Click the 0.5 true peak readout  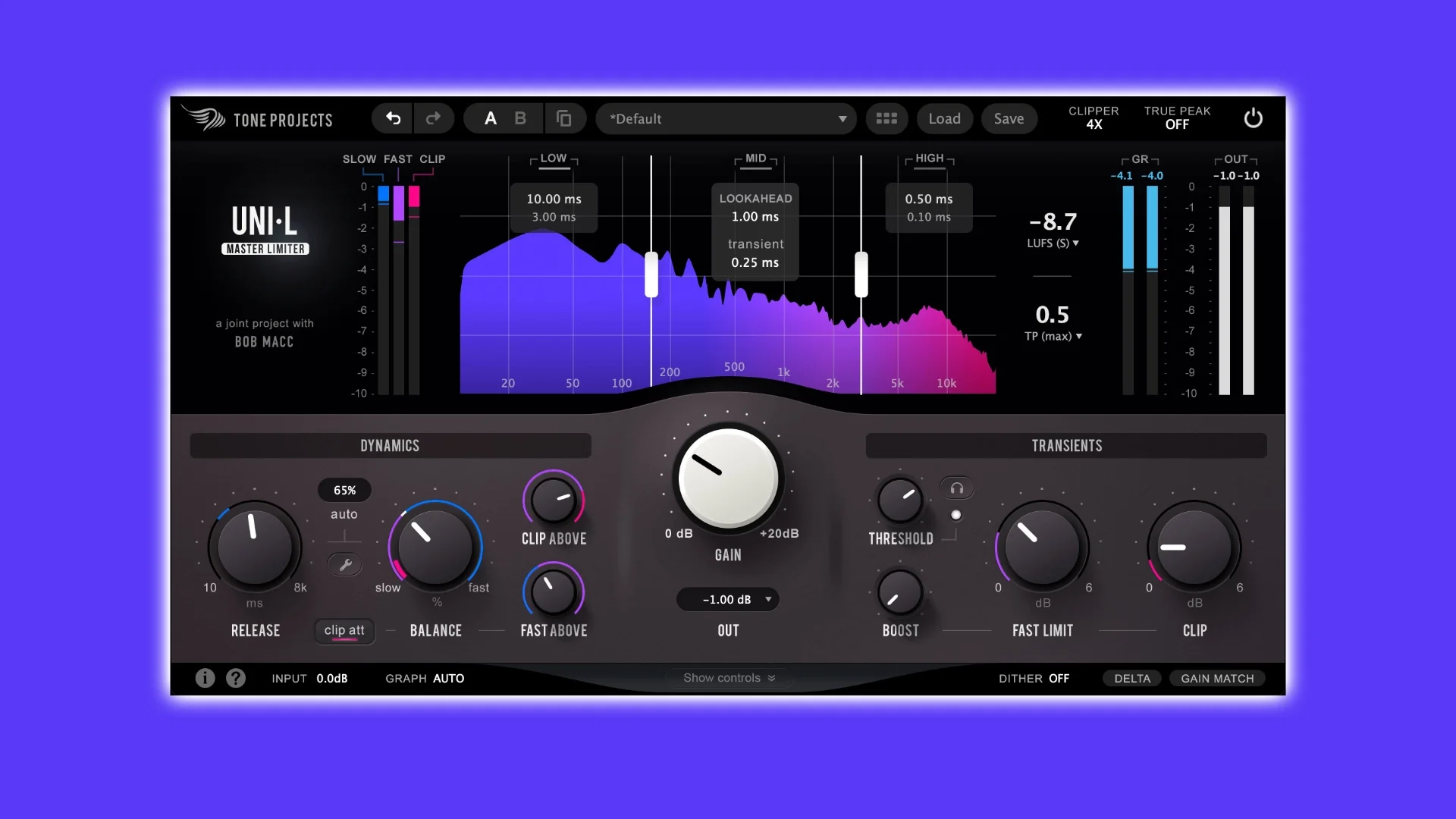[x=1053, y=315]
